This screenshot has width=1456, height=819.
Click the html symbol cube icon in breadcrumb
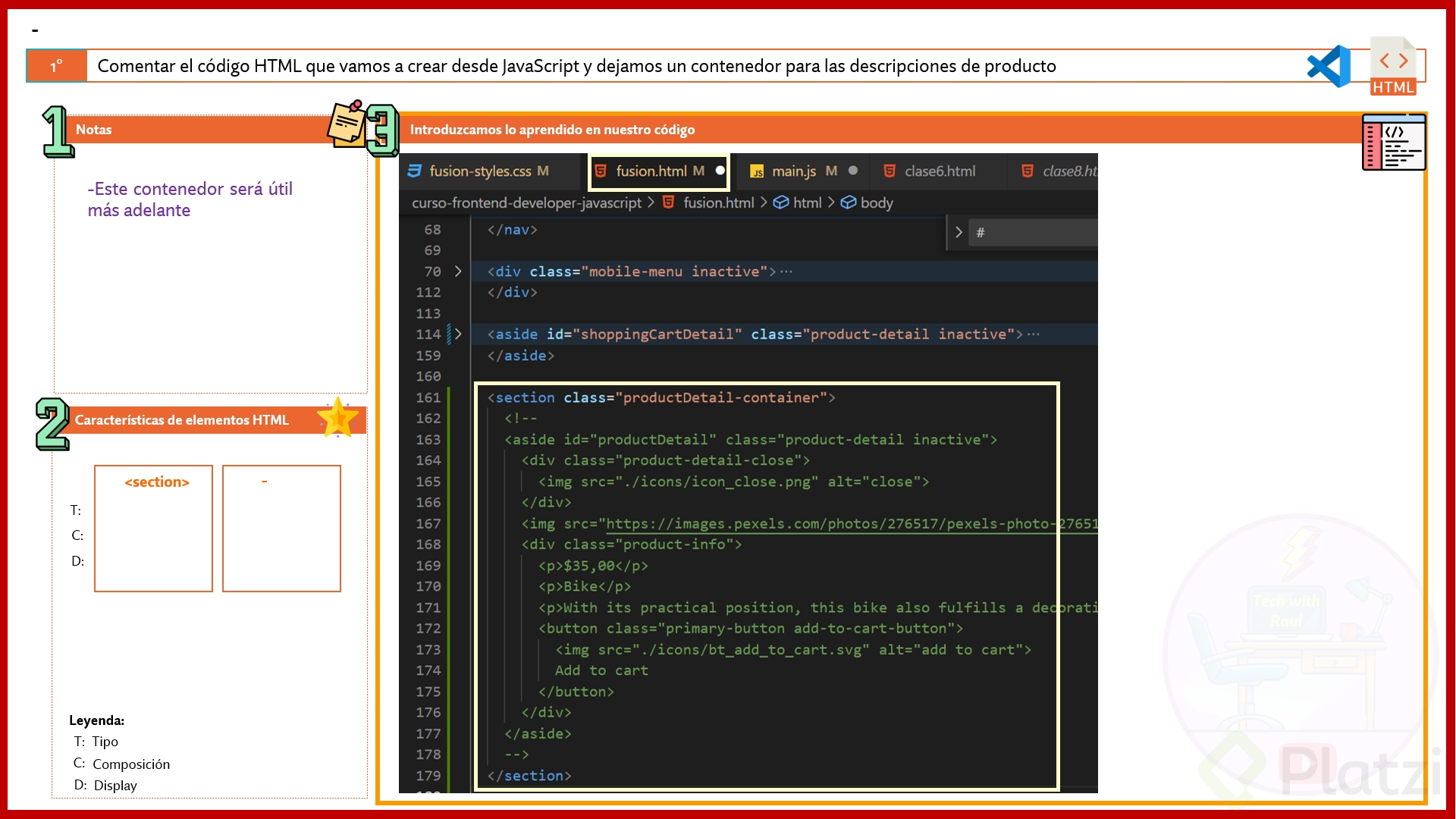click(781, 202)
